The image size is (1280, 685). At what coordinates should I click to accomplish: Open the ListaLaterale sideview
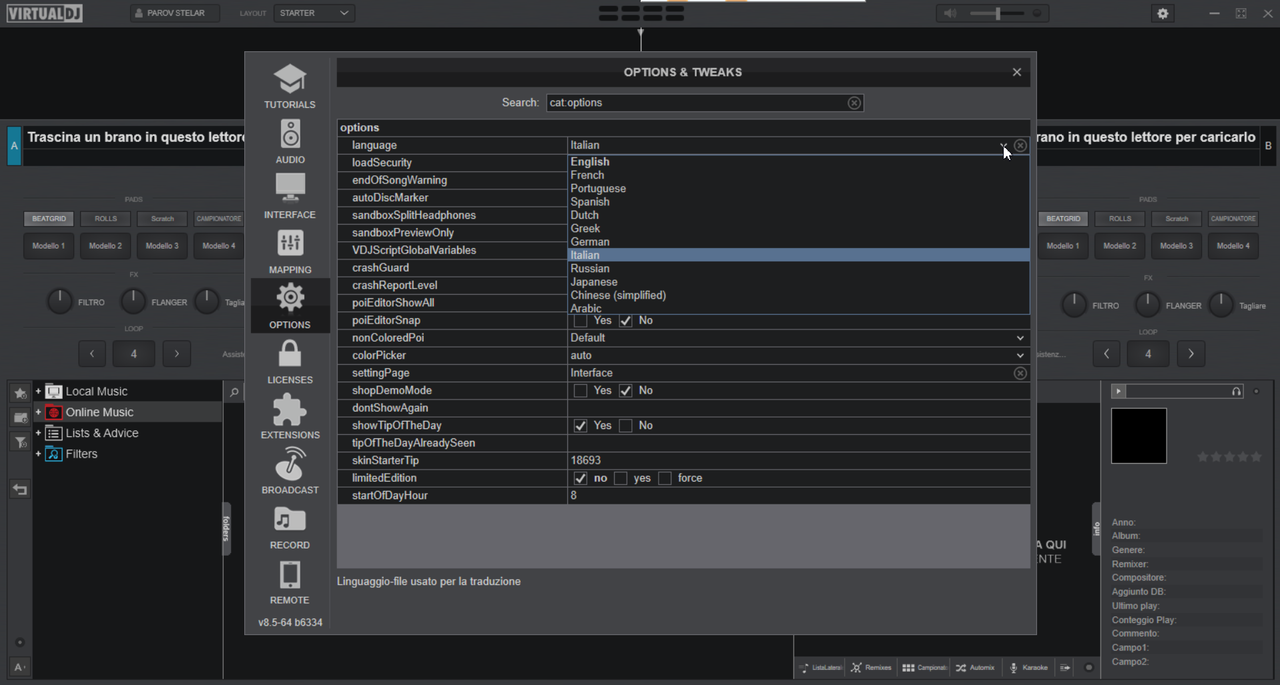(x=819, y=667)
